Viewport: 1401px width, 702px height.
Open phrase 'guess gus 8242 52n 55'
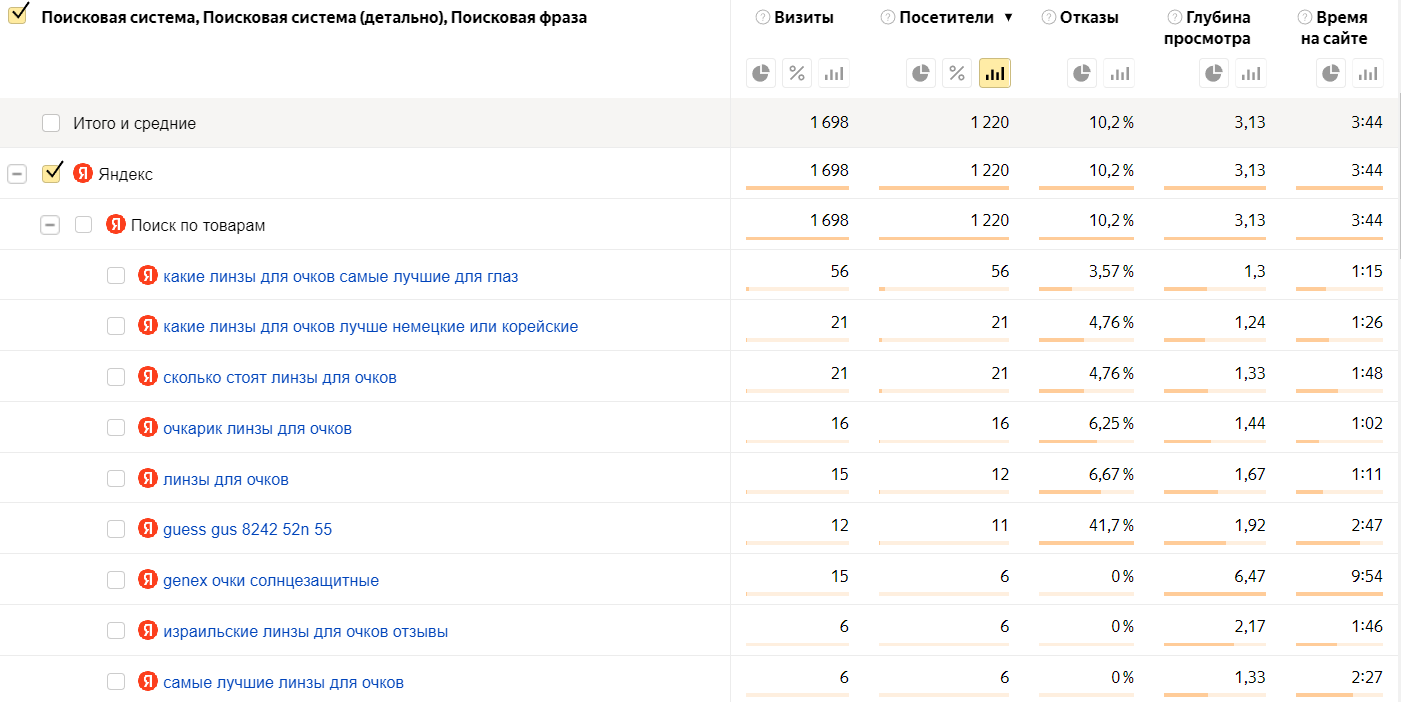(247, 530)
